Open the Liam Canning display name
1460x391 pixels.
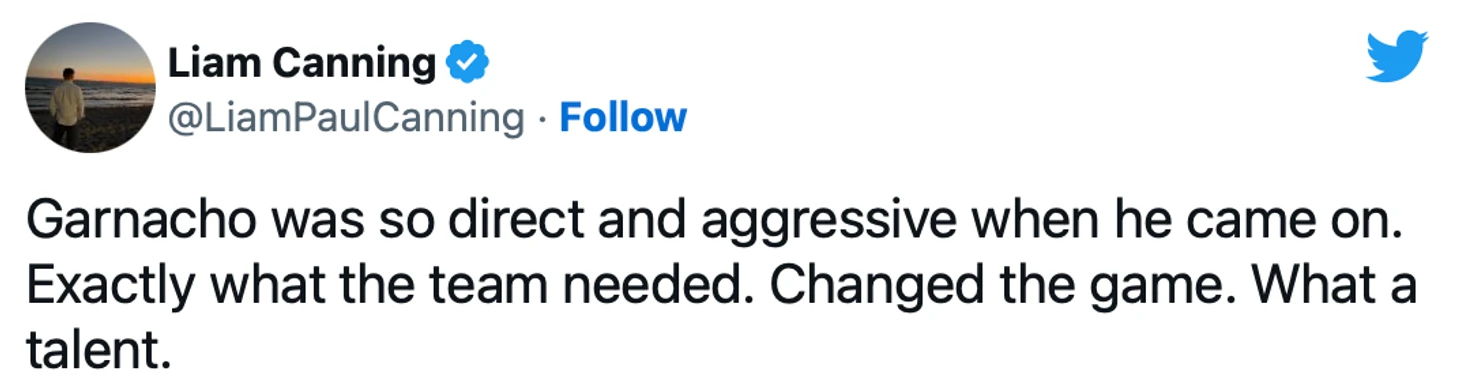click(x=301, y=65)
